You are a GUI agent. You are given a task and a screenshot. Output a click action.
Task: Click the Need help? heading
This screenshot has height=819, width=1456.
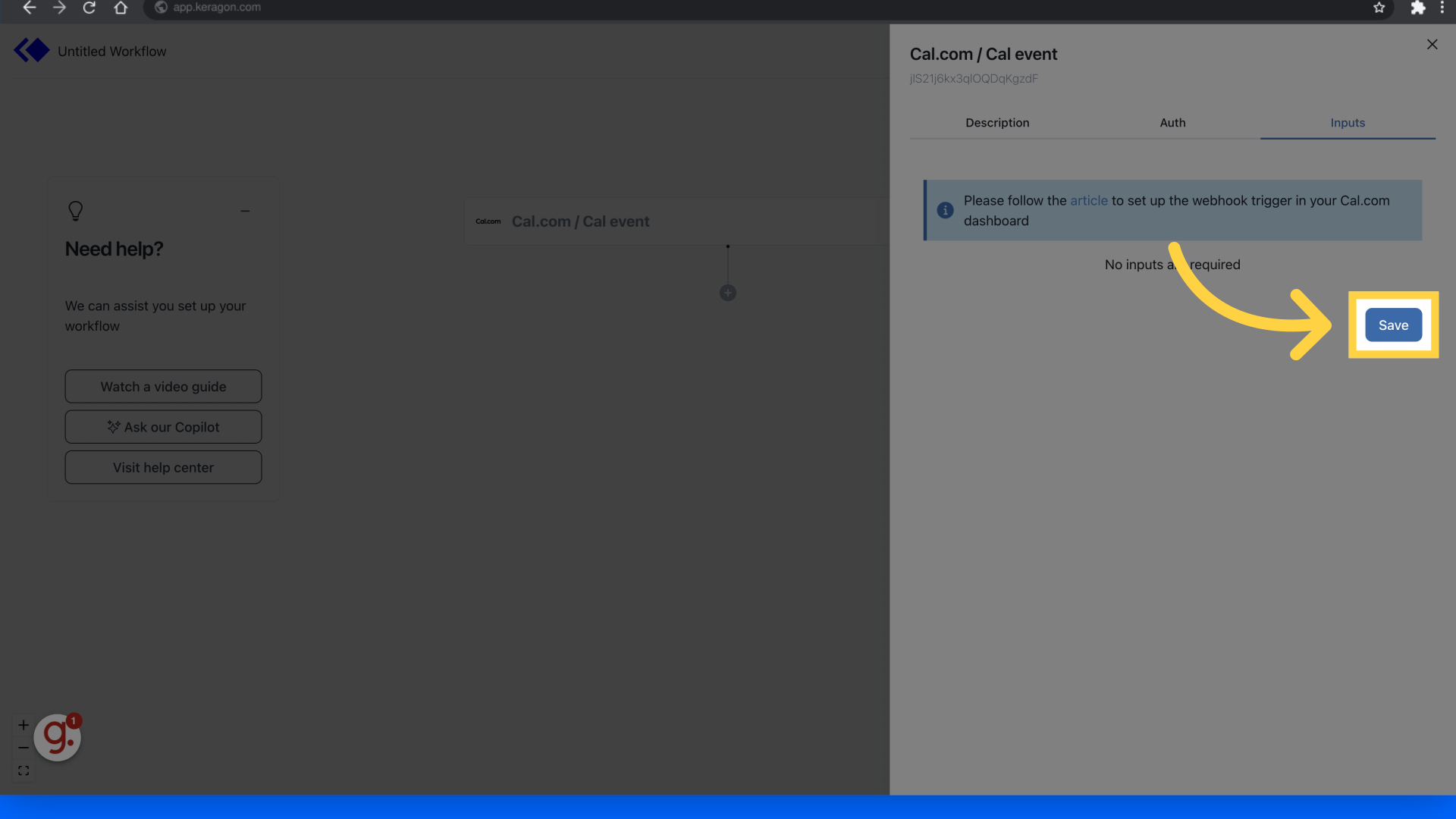tap(114, 249)
